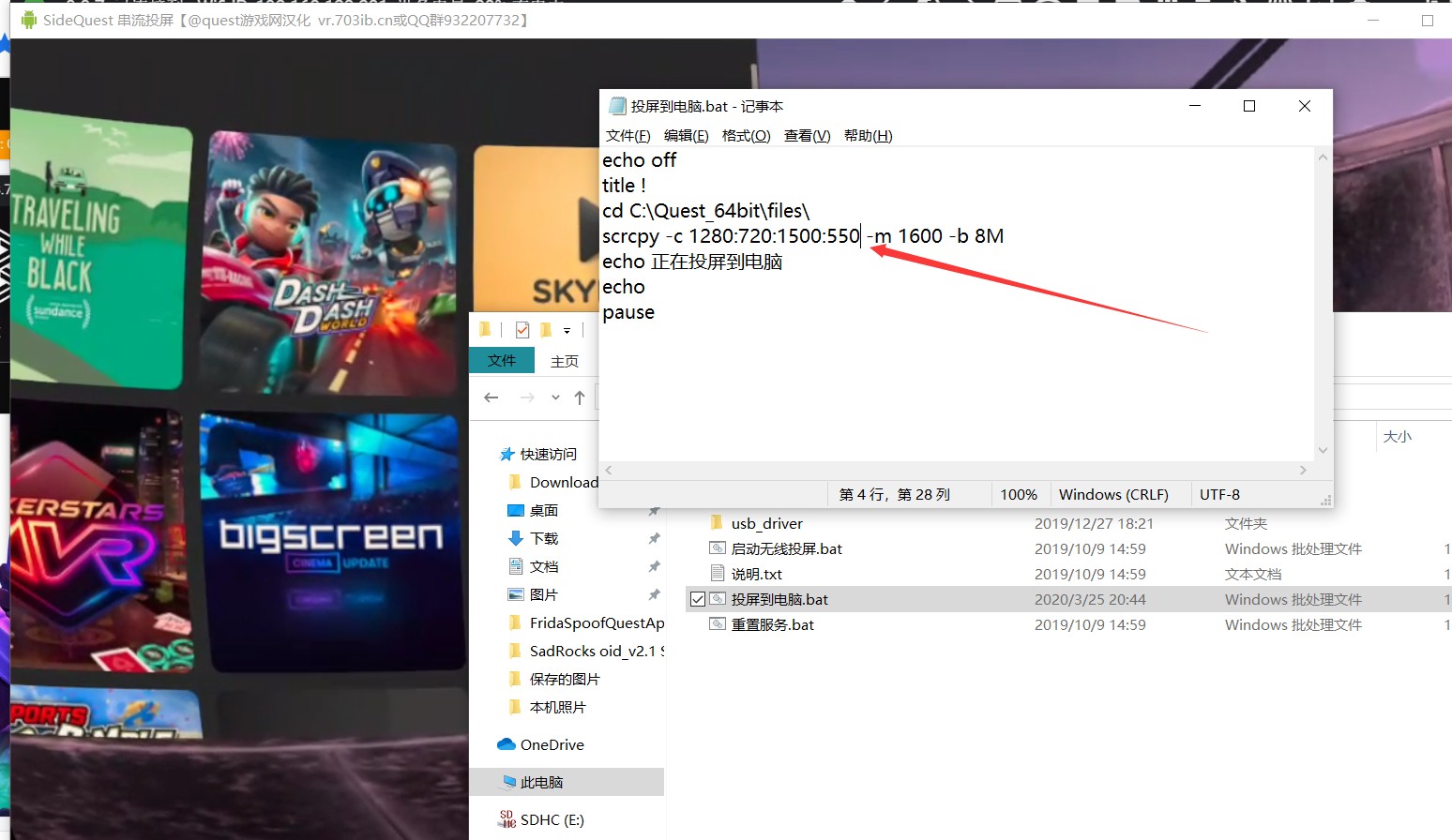Screen dimensions: 1452x840
Task: Click the 此电脑 entry in sidebar
Action: click(x=543, y=782)
